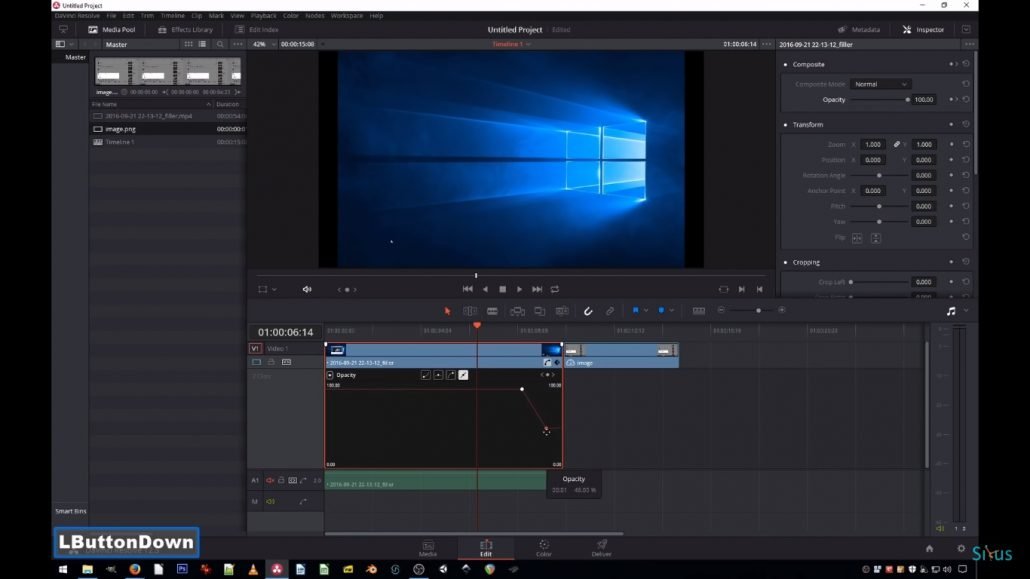Viewport: 1030px width, 579px height.
Task: Search the media pool with magnifier icon
Action: click(x=220, y=44)
